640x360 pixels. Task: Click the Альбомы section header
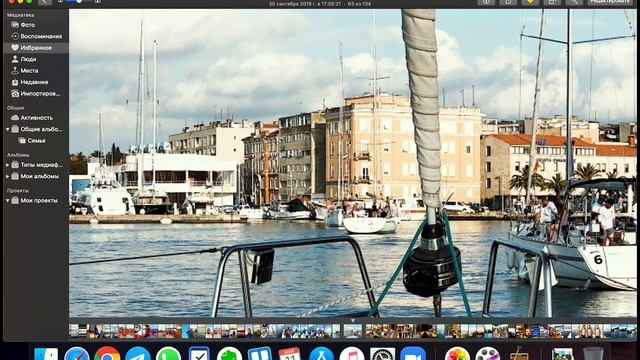click(x=18, y=155)
